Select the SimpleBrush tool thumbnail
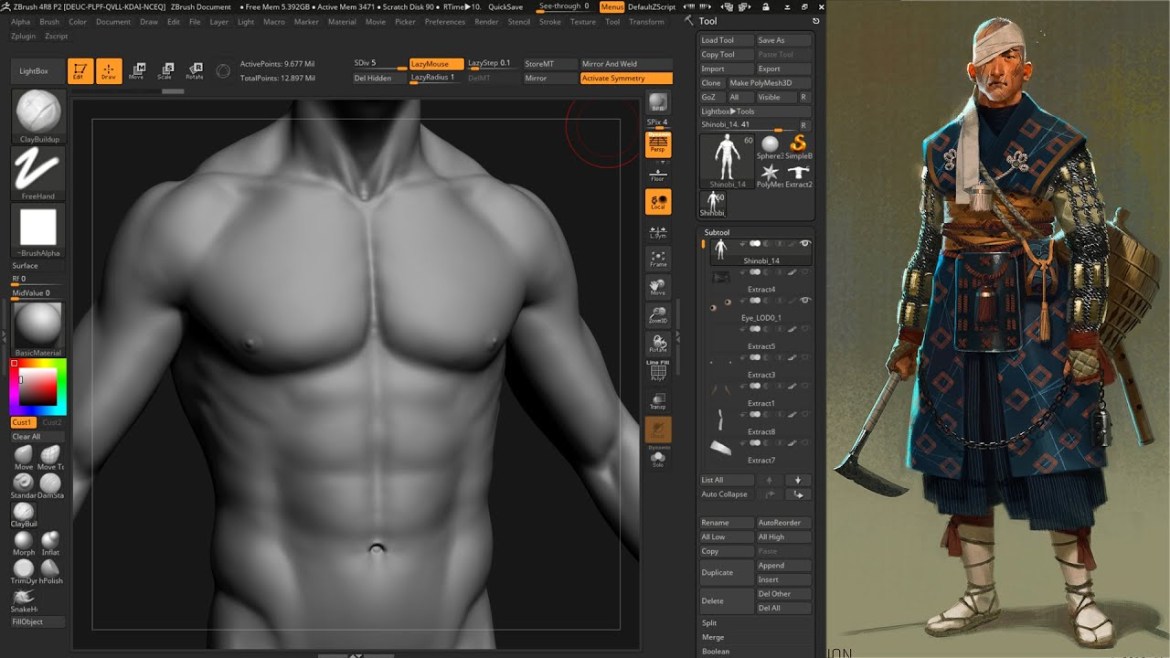The image size is (1170, 658). pos(798,145)
